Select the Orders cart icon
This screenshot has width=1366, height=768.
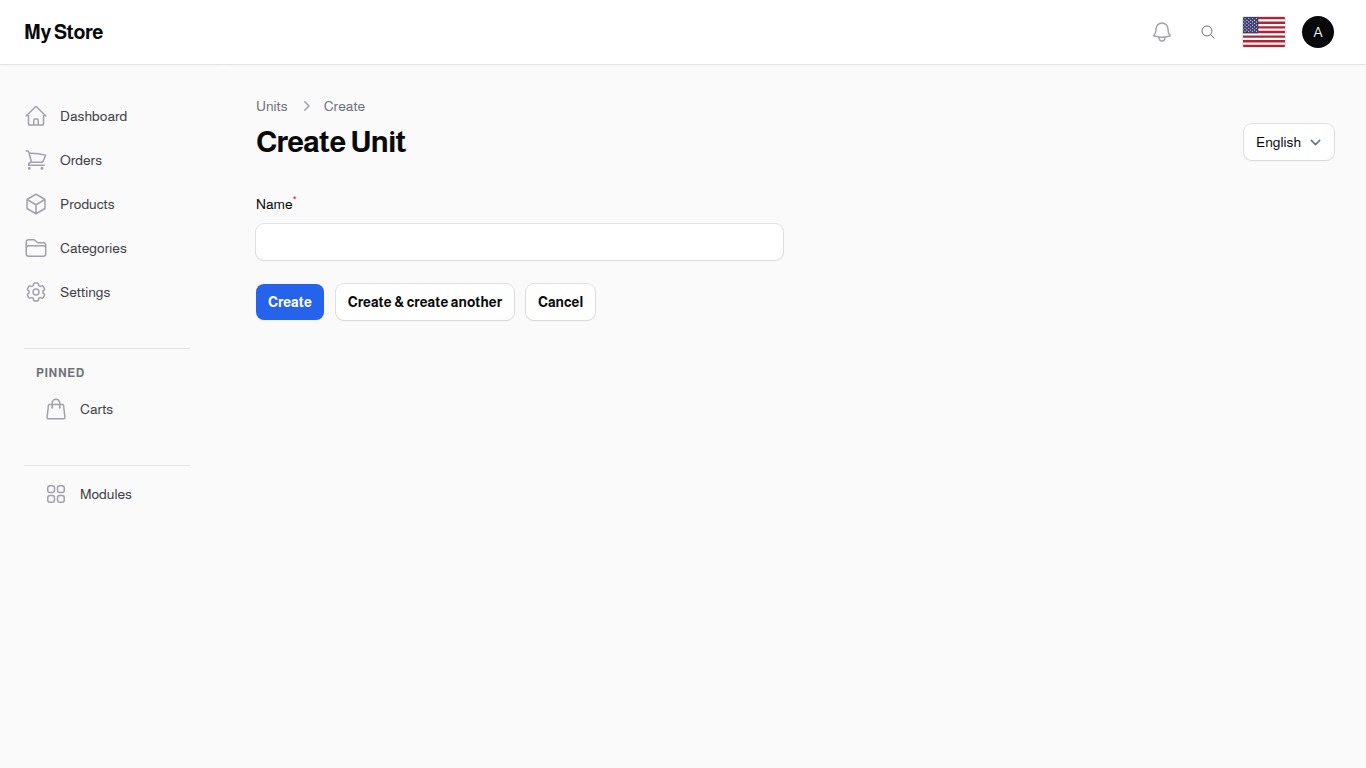click(x=36, y=160)
